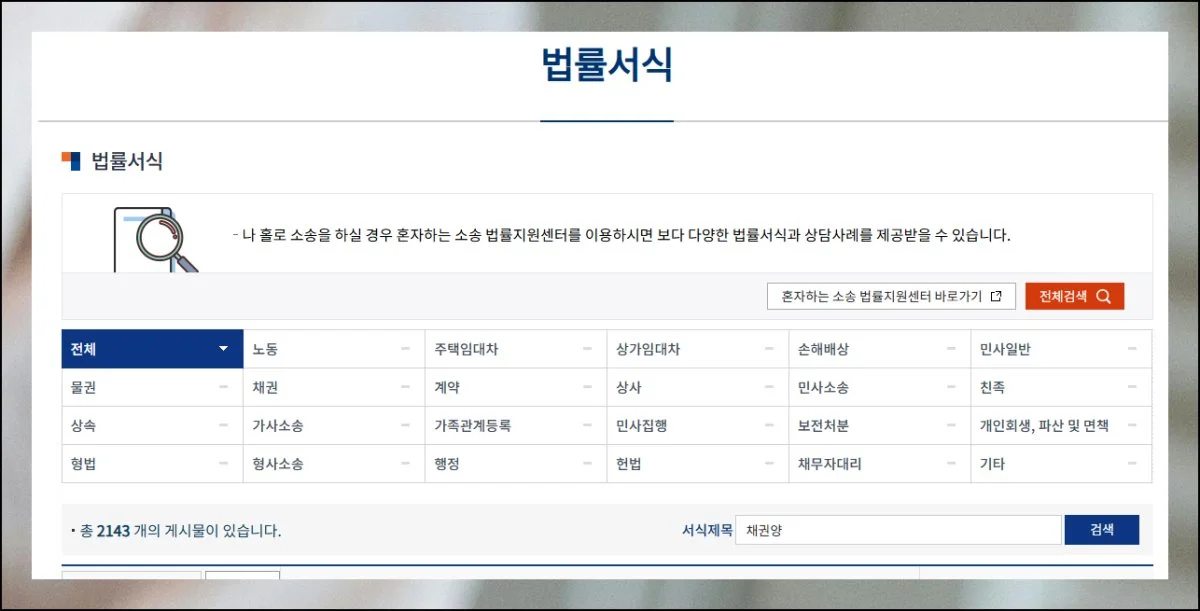The width and height of the screenshot is (1200, 611).
Task: Click the magnifying glass document illustration
Action: (x=155, y=240)
